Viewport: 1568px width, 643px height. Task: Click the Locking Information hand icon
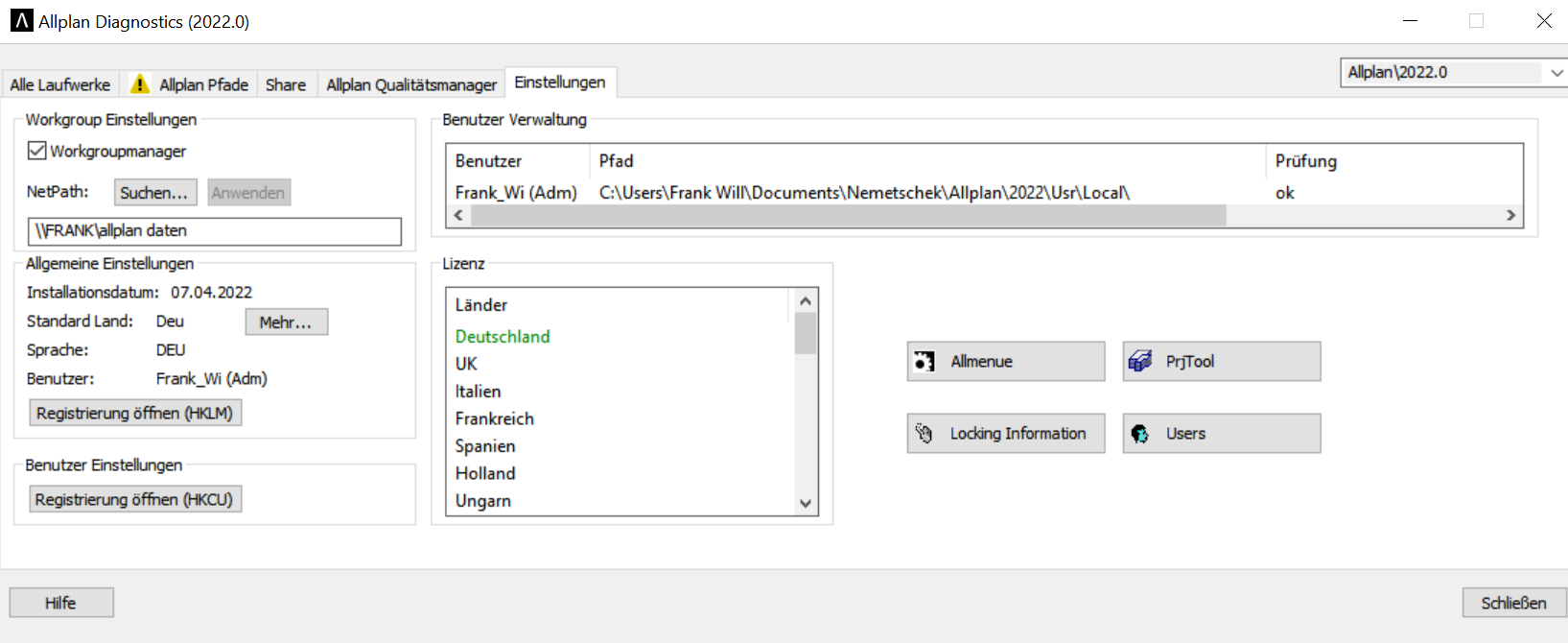(x=924, y=434)
